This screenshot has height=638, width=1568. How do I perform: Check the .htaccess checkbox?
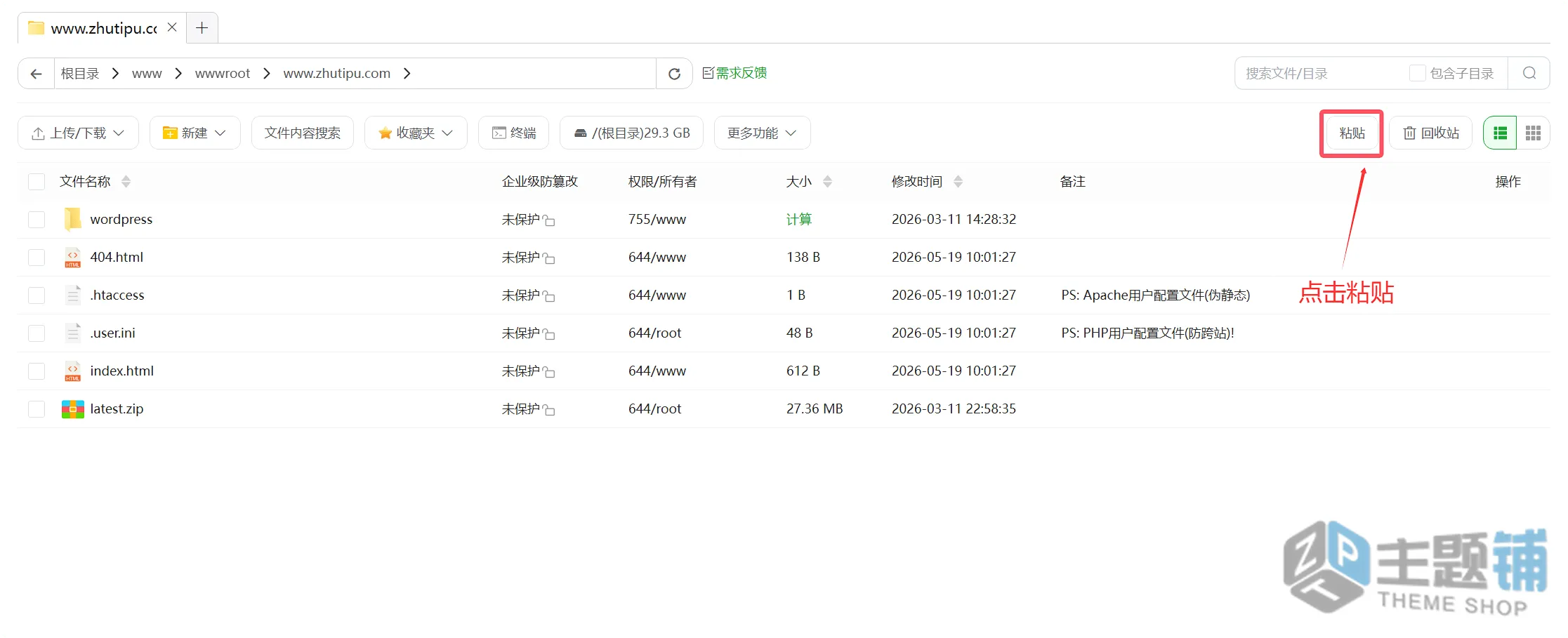click(x=37, y=295)
